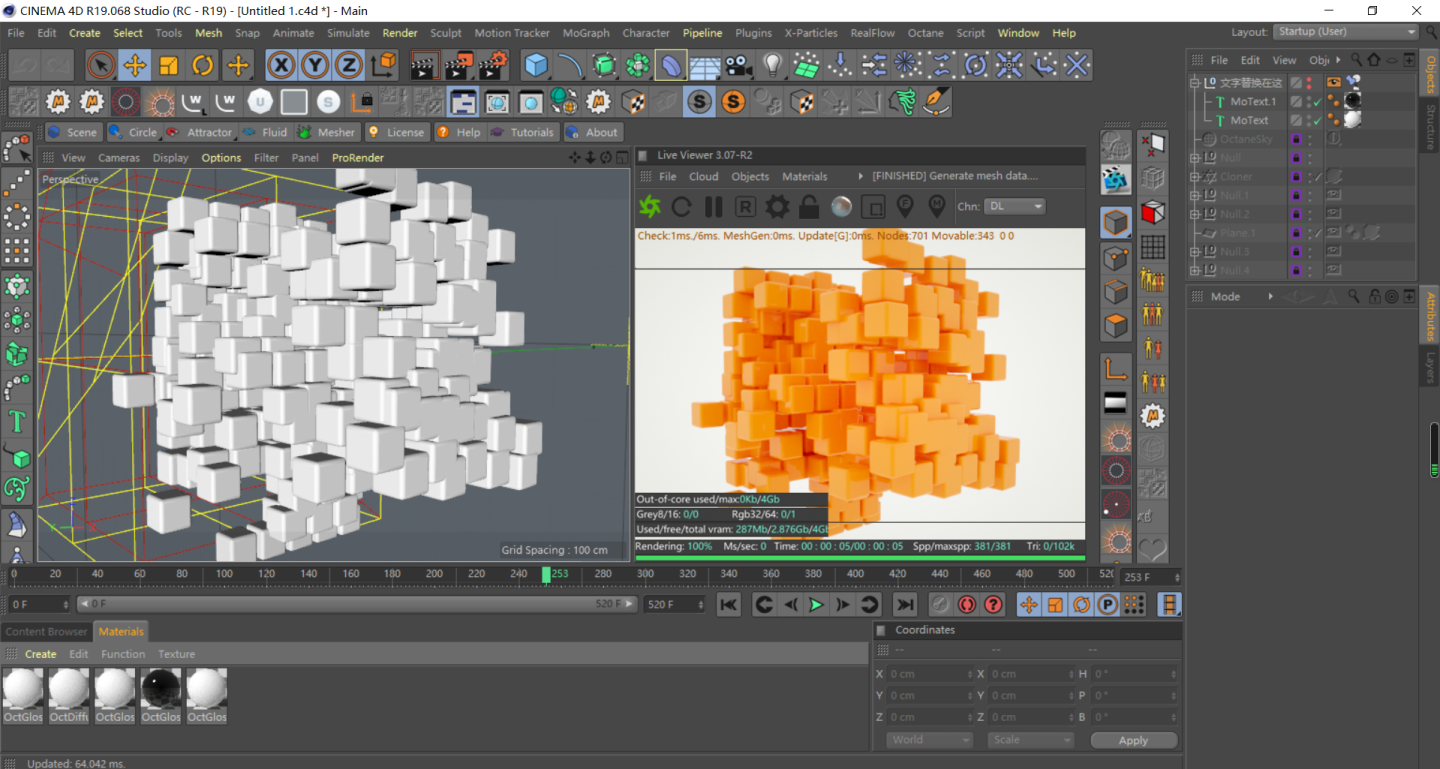Open the Simulate menu
This screenshot has width=1440, height=769.
(348, 33)
